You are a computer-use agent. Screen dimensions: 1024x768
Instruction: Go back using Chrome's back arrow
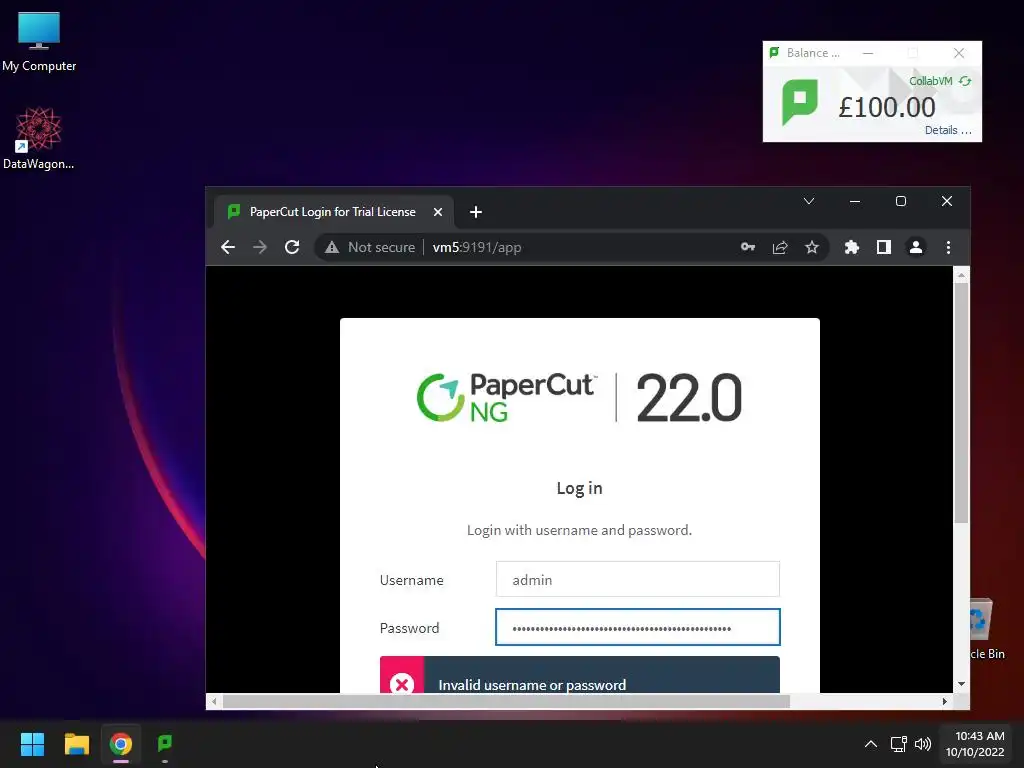pyautogui.click(x=228, y=248)
